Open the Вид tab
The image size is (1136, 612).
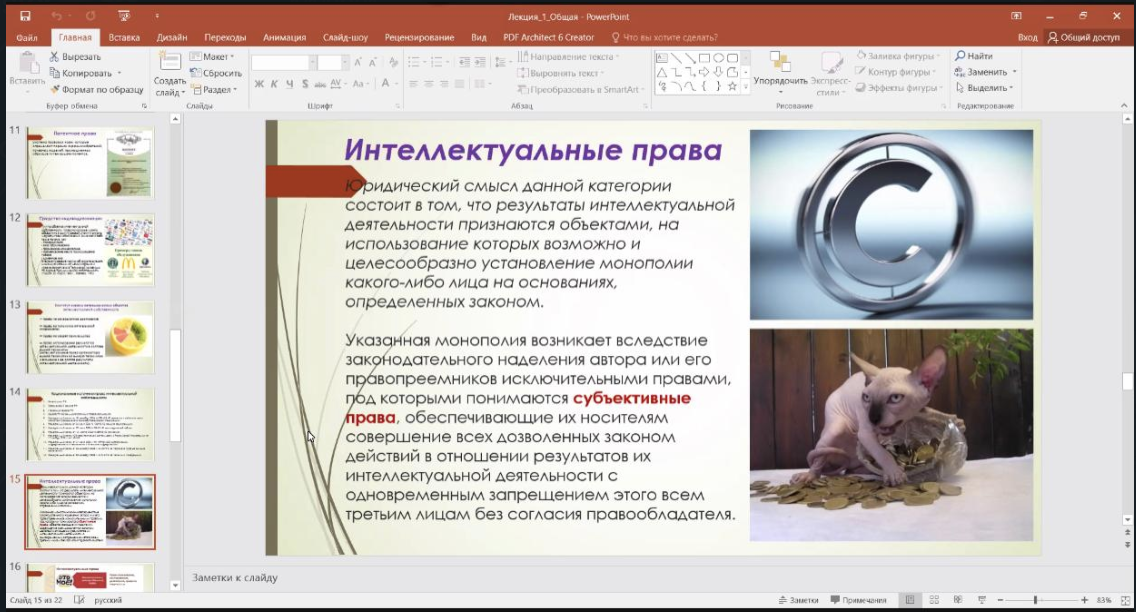478,37
